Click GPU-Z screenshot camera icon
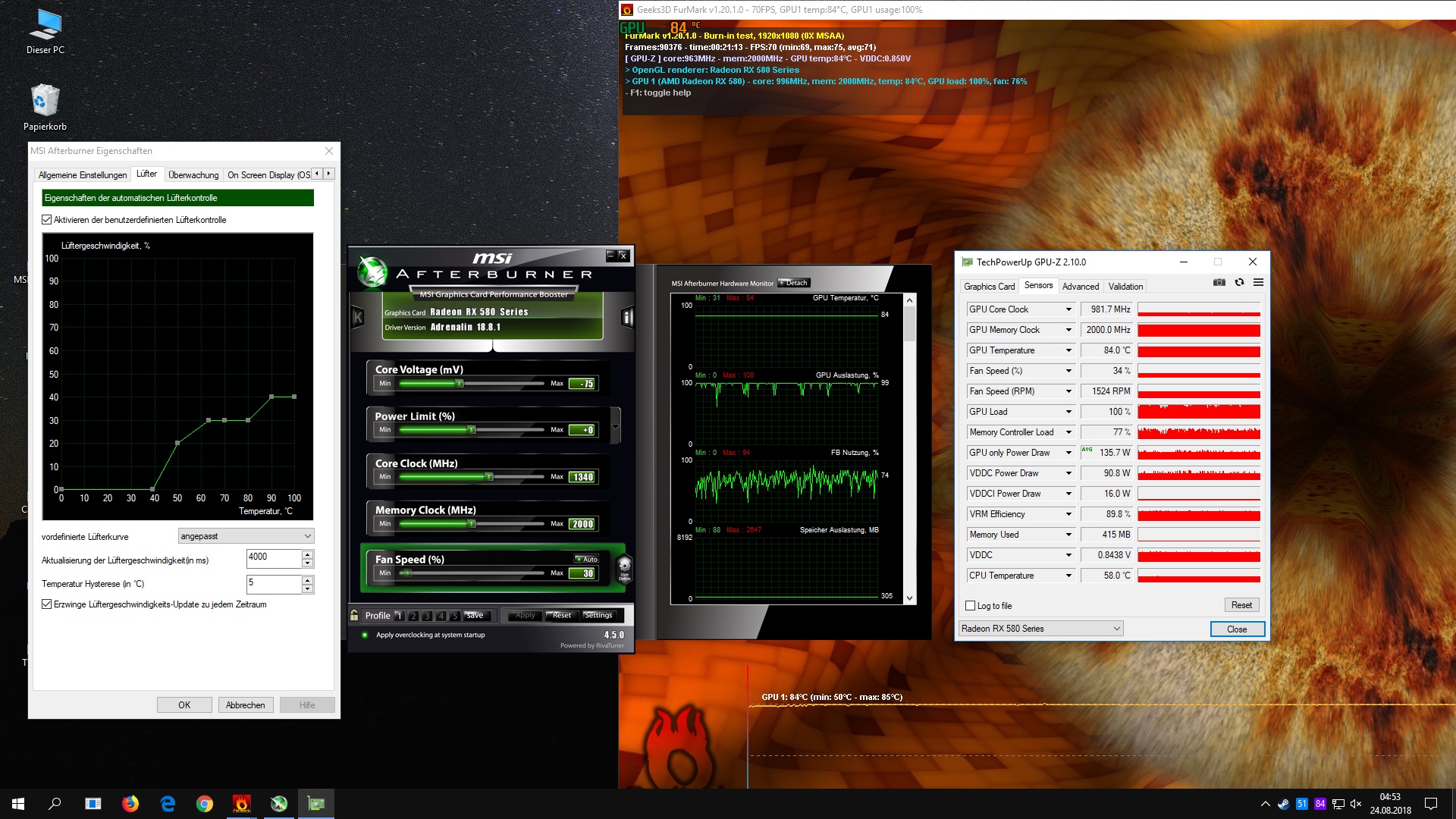 pos(1219,282)
